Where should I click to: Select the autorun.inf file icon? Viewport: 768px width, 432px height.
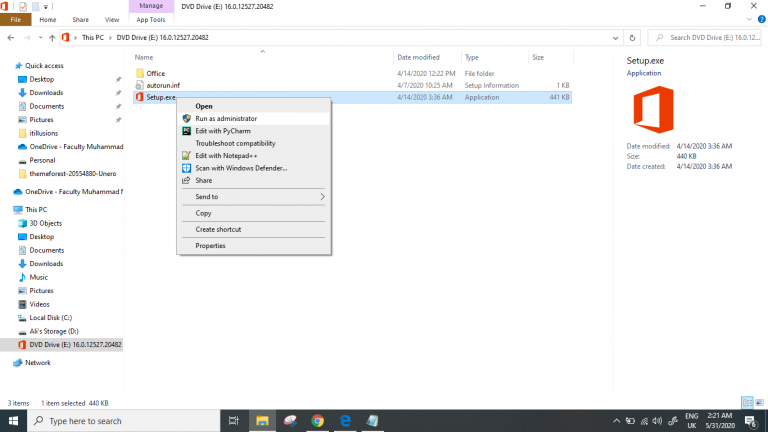(140, 85)
